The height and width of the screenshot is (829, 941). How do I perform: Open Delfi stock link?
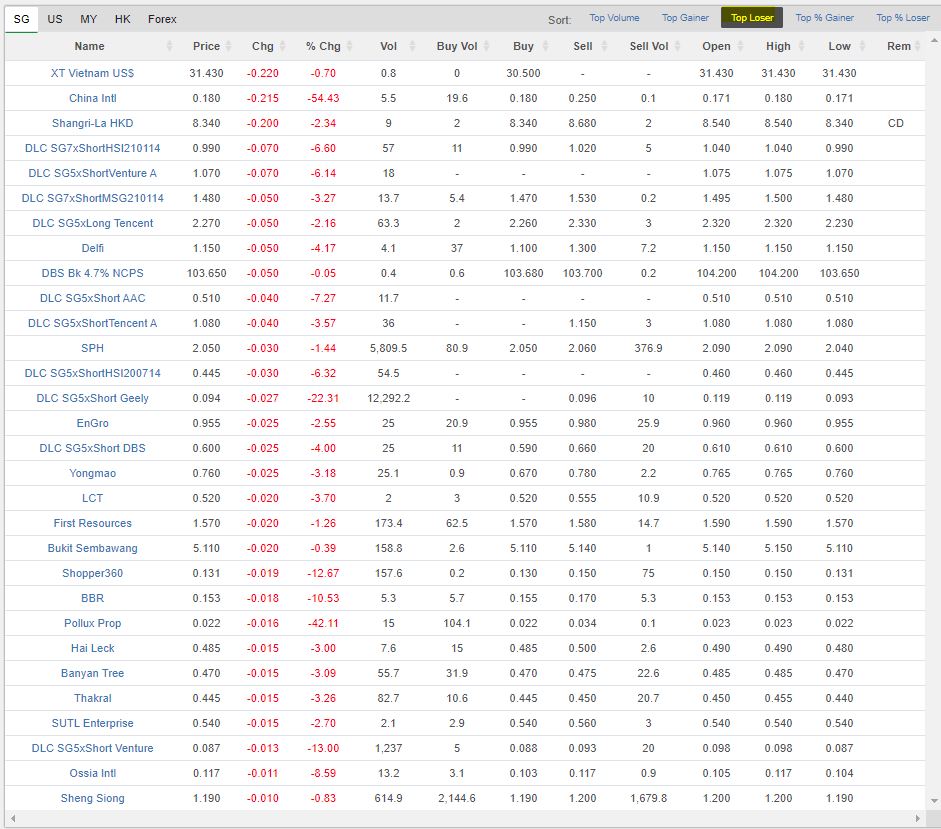click(x=92, y=249)
